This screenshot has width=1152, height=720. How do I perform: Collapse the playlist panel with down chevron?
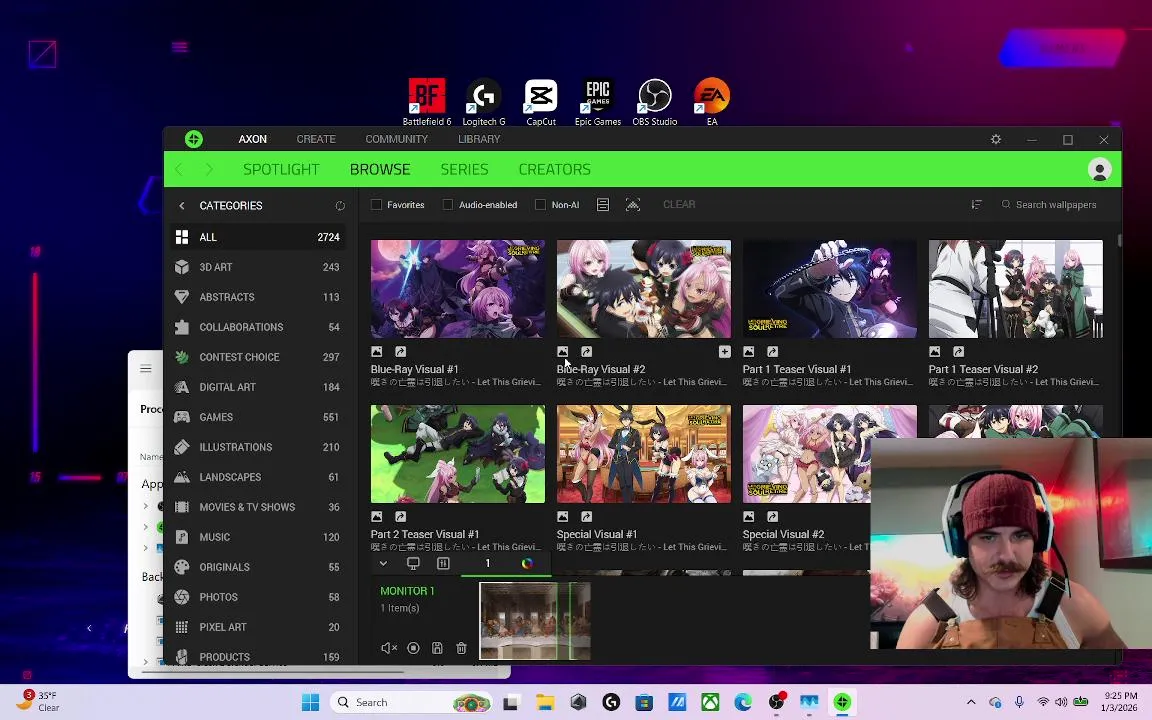383,564
